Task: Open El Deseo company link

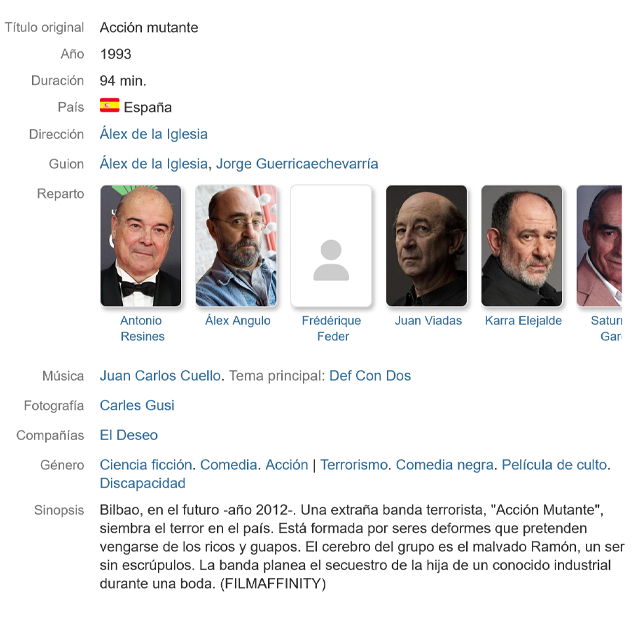Action: click(x=129, y=435)
